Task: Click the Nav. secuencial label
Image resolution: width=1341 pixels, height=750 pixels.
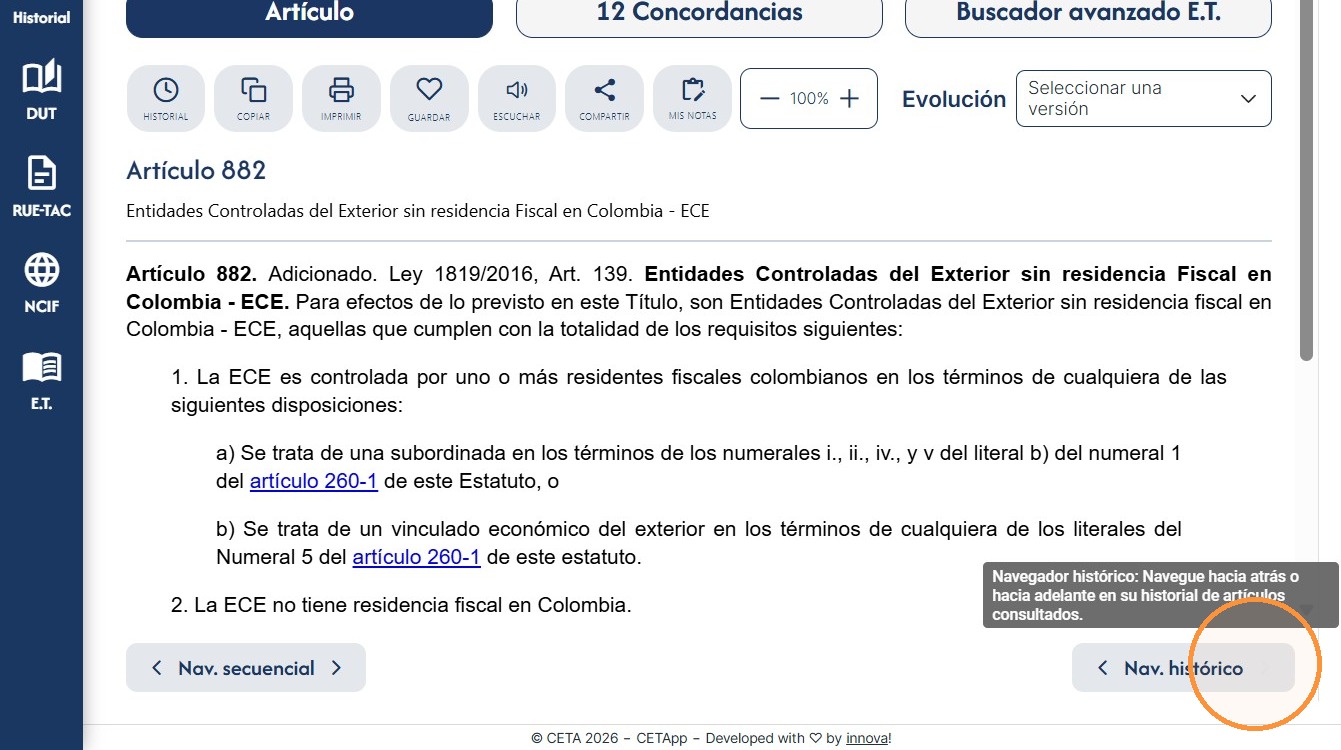Action: [246, 668]
